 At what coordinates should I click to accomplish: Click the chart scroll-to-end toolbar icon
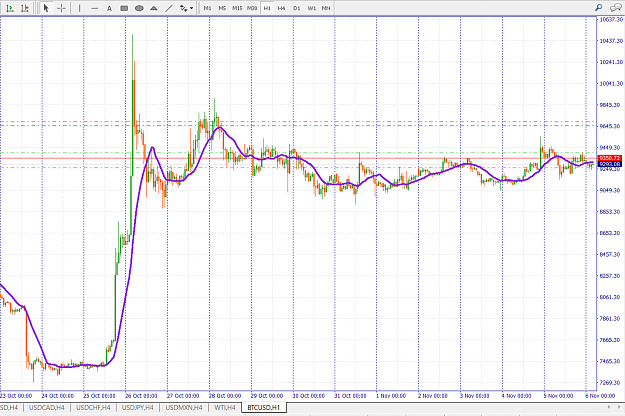[10, 8]
